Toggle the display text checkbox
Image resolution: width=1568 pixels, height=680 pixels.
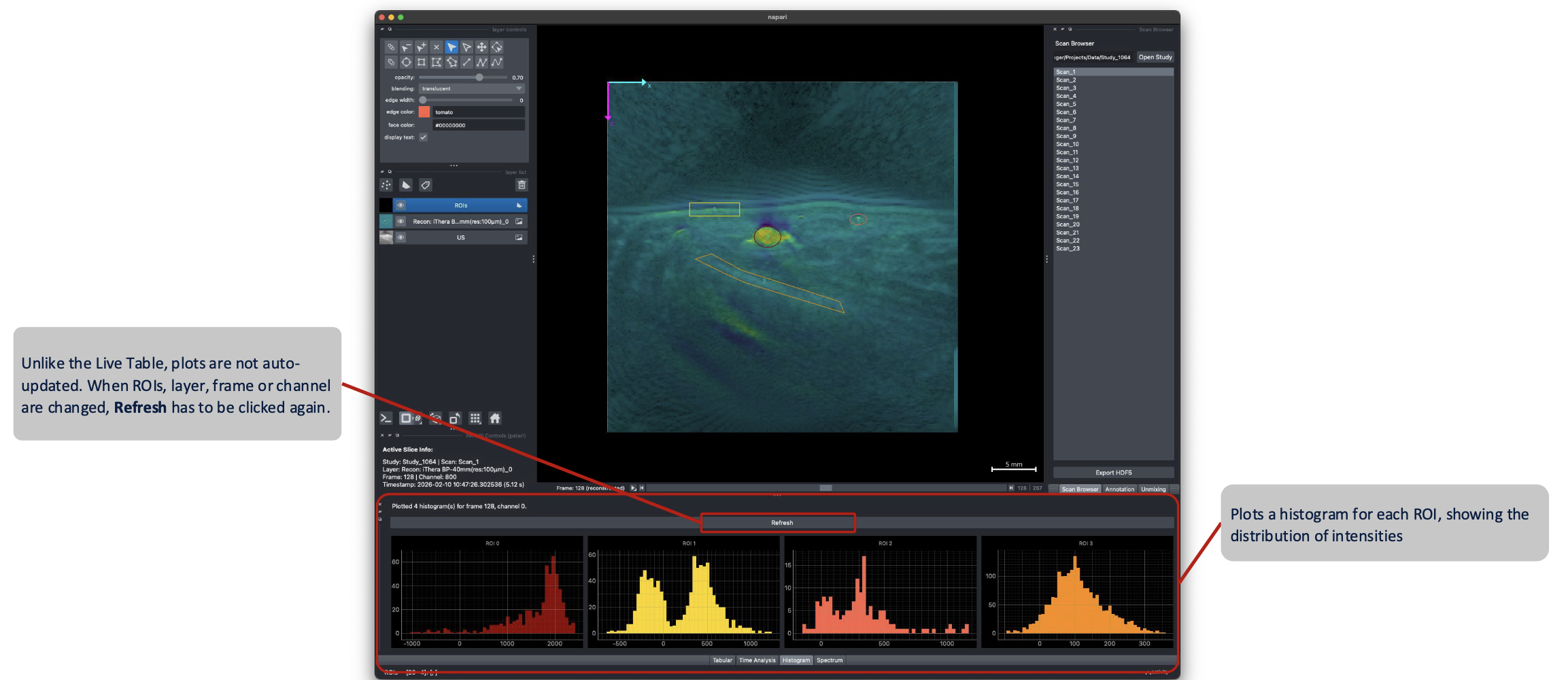click(423, 137)
